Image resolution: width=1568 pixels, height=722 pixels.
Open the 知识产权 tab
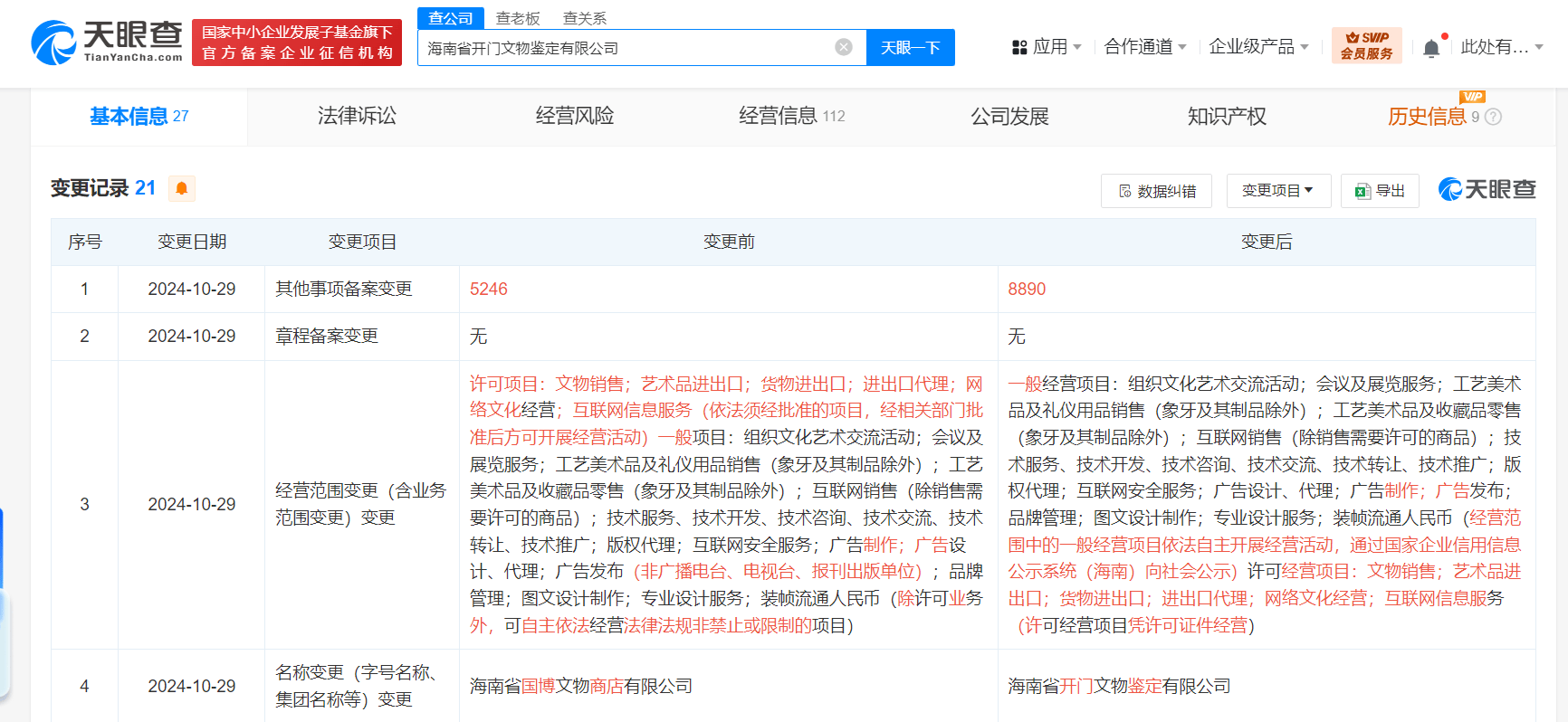(x=1227, y=116)
